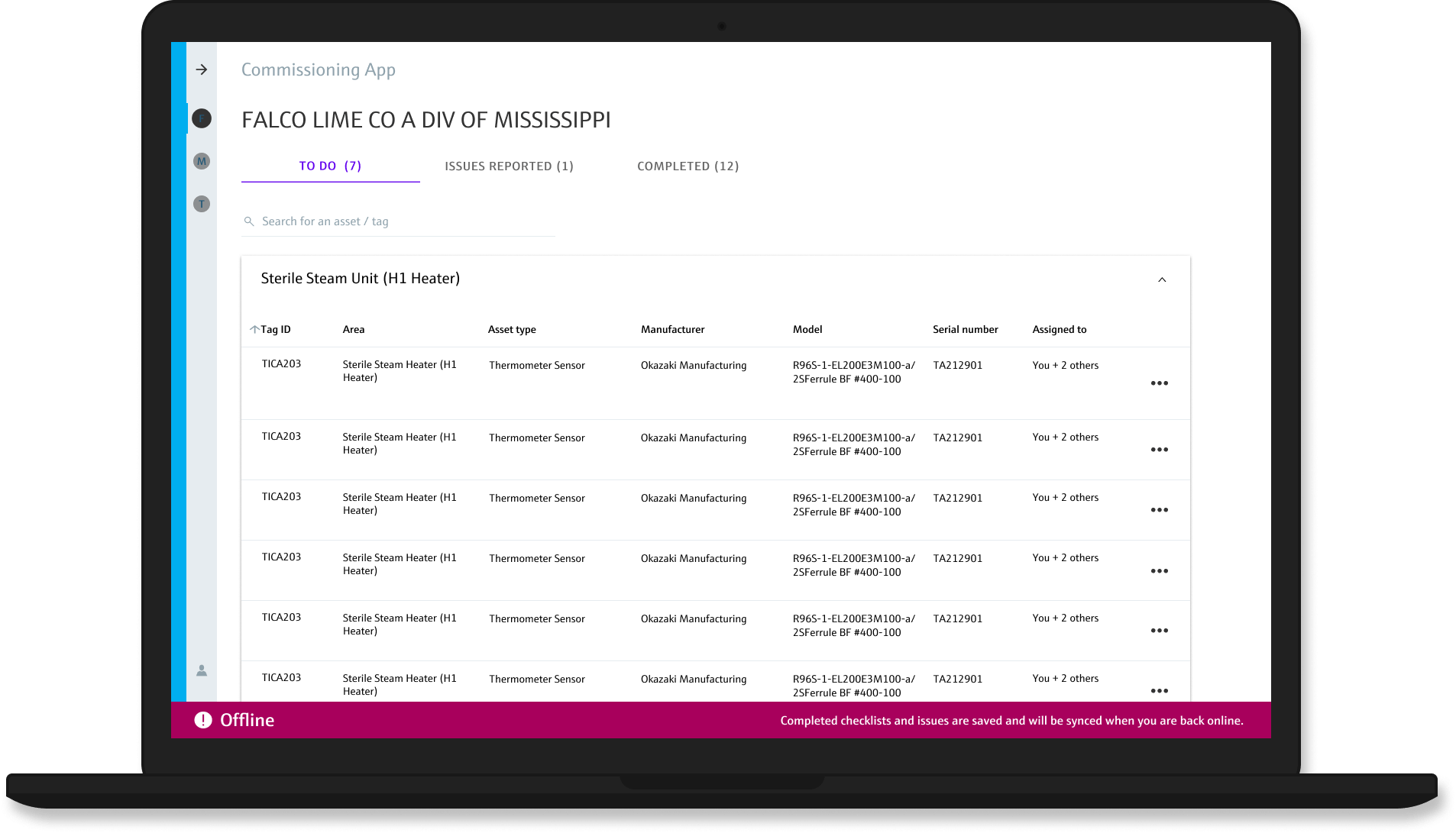The height and width of the screenshot is (833, 1456).
Task: Click the Sterile Steam Unit (H1 Heater) title
Action: pos(361,279)
